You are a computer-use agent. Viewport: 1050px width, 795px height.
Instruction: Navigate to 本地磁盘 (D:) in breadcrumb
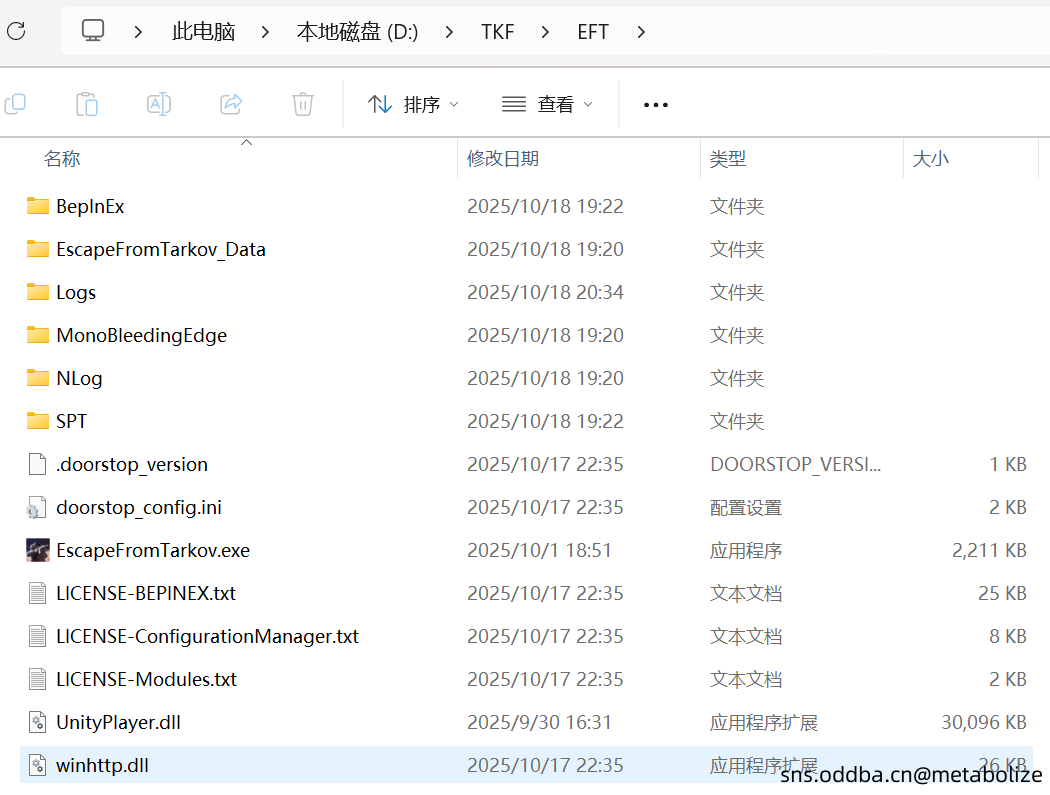357,31
